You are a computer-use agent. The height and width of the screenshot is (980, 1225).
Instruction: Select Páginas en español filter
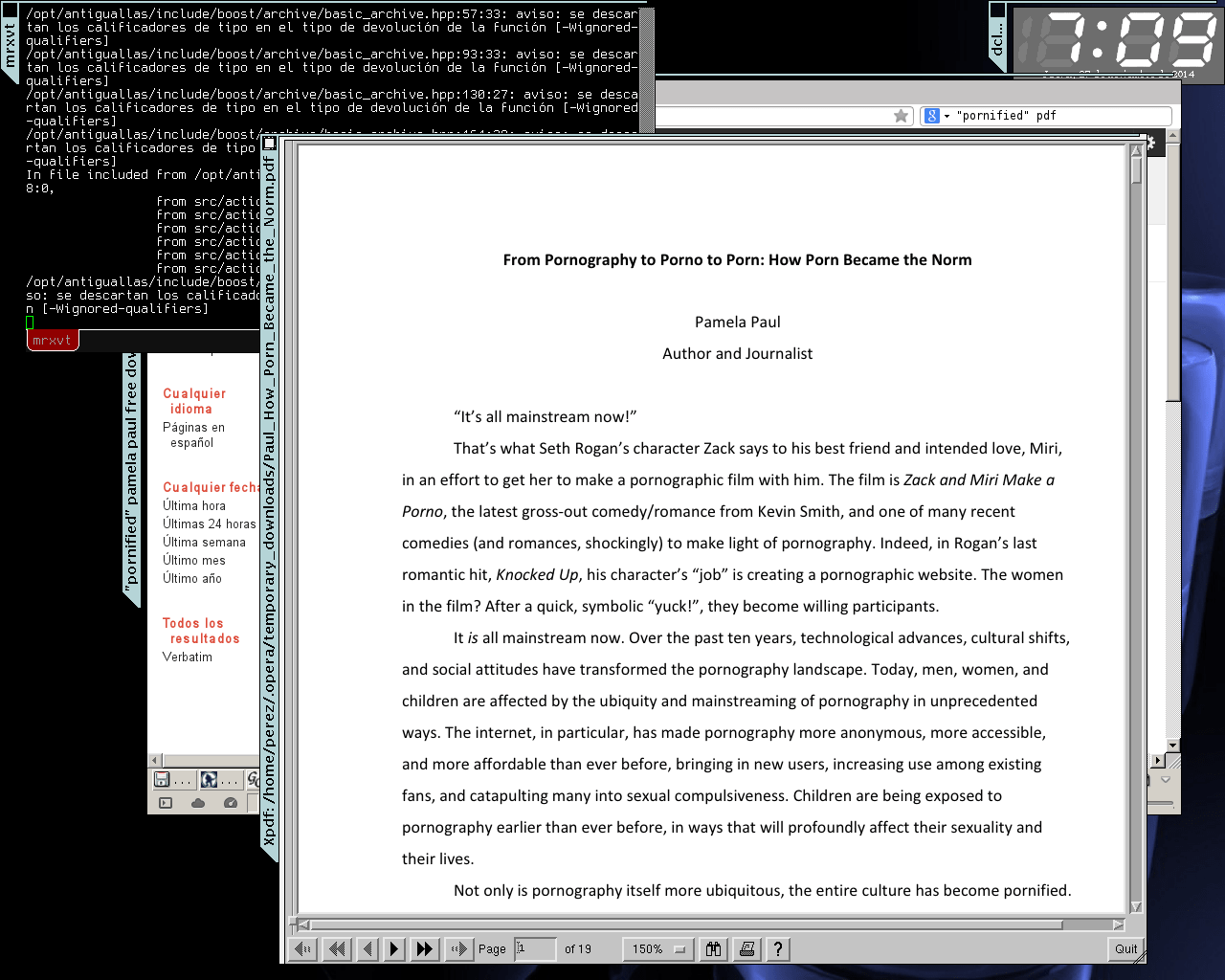[x=193, y=434]
